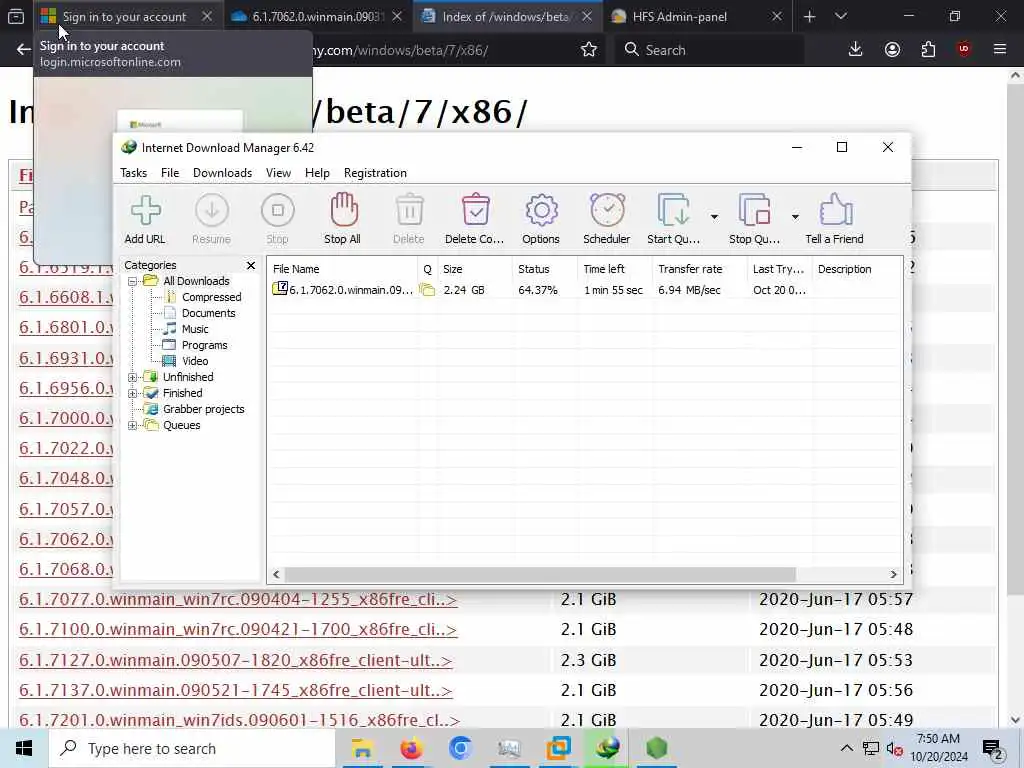Open Firefox hamburger application menu
Screen dimensions: 1024x768
click(1000, 50)
